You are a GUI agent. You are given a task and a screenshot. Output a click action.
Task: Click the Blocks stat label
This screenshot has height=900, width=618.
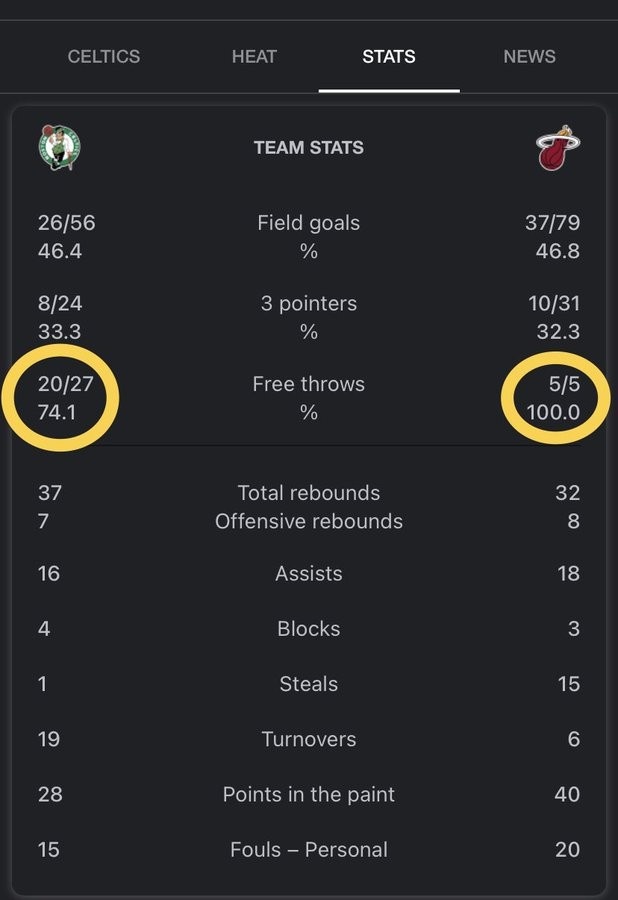[309, 629]
